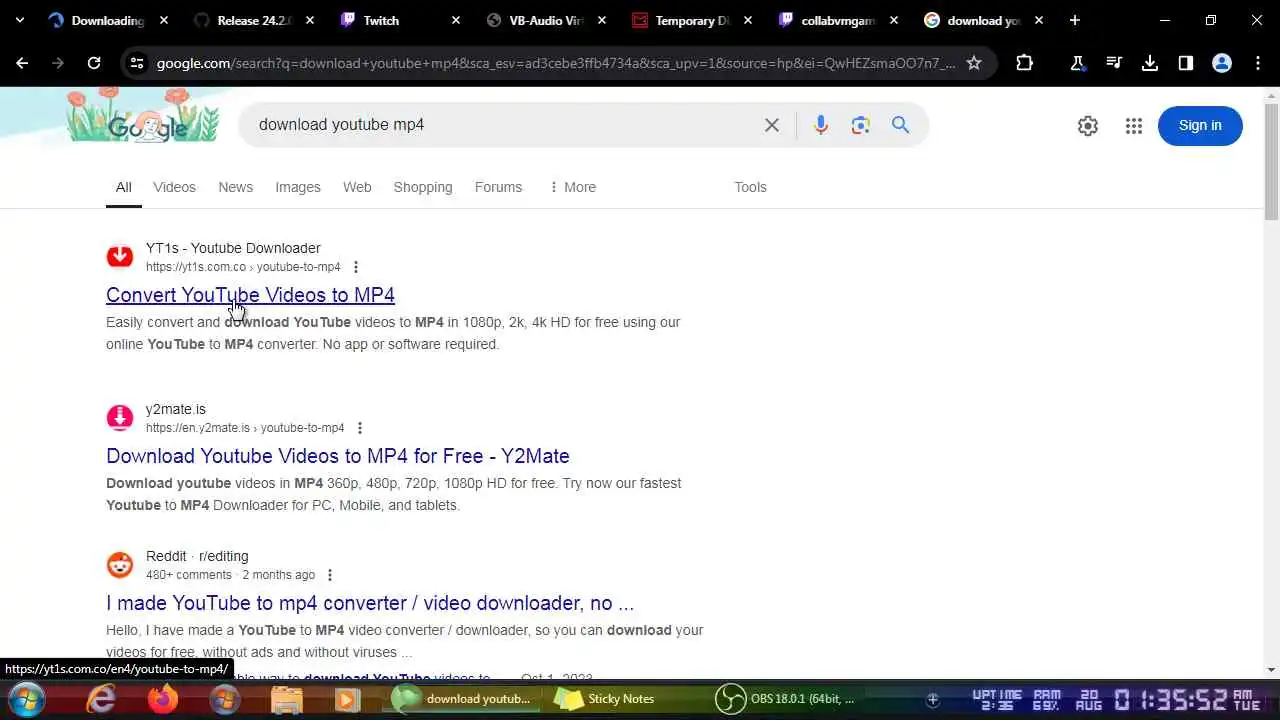
Task: Open the Chrome extensions puzzle icon
Action: click(x=1024, y=63)
